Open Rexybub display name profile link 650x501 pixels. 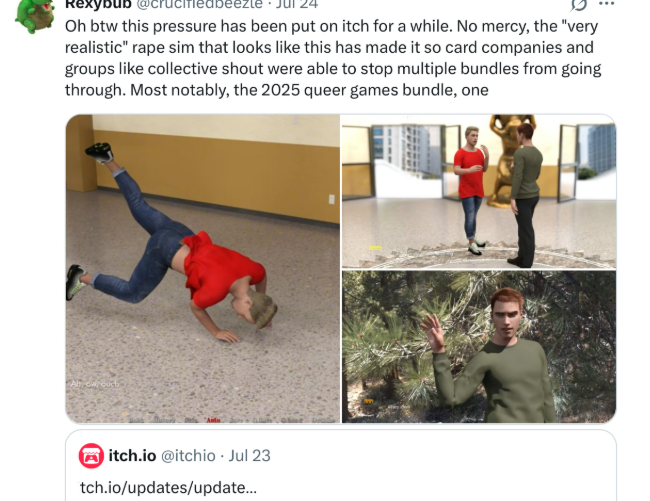tap(98, 4)
